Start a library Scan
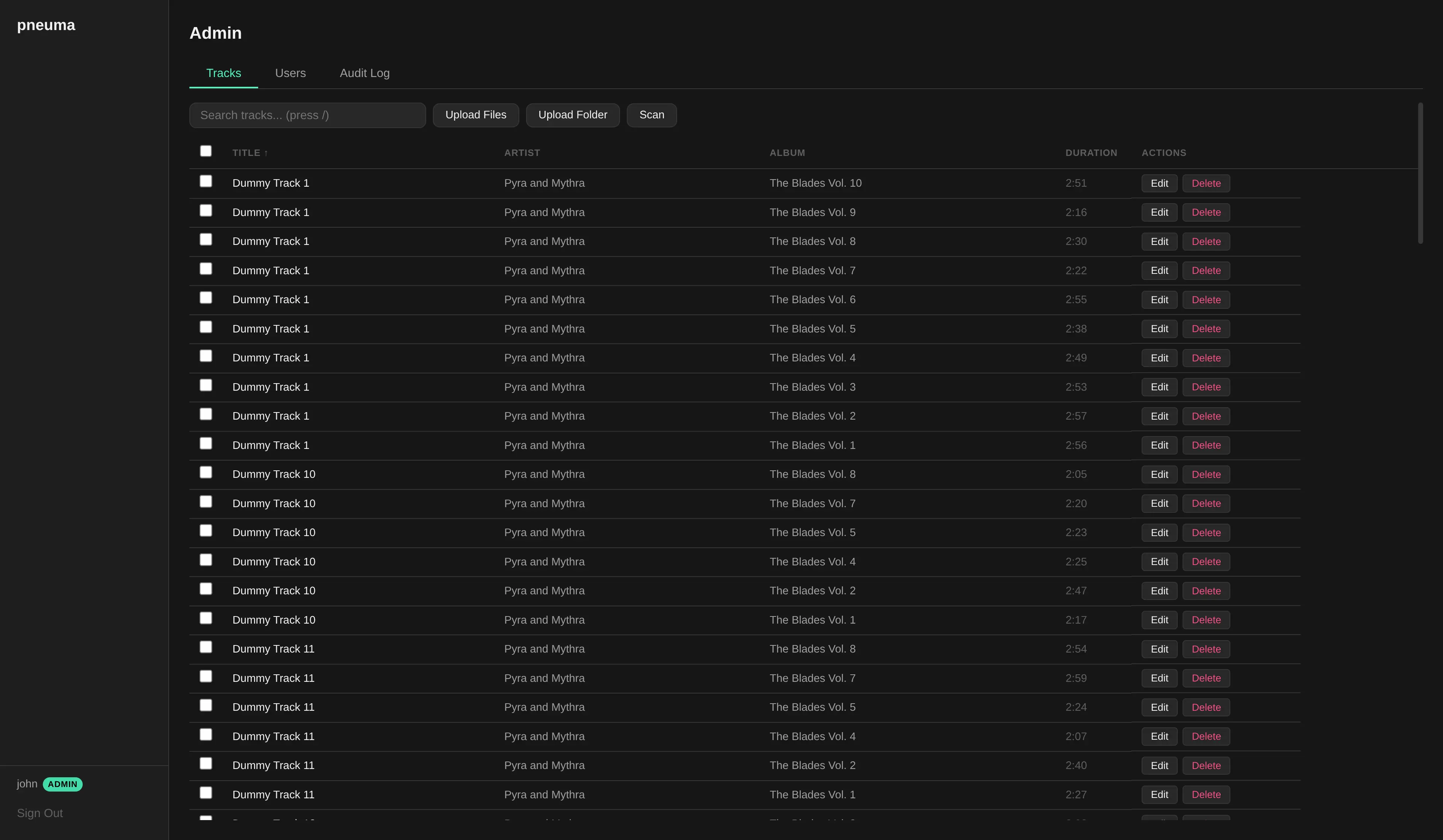This screenshot has height=840, width=1443. [x=652, y=115]
